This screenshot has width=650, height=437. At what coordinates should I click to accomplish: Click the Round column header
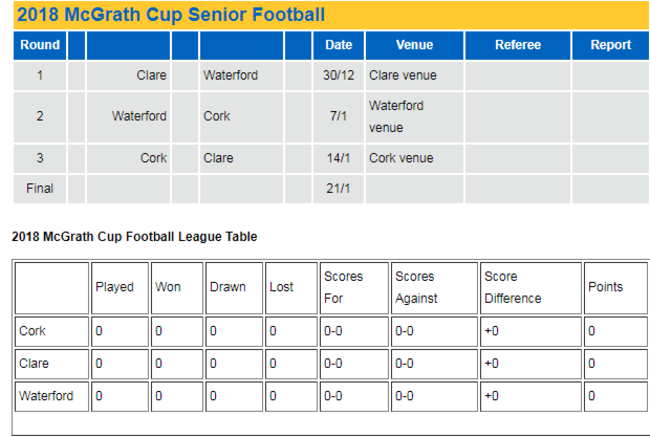pyautogui.click(x=40, y=45)
